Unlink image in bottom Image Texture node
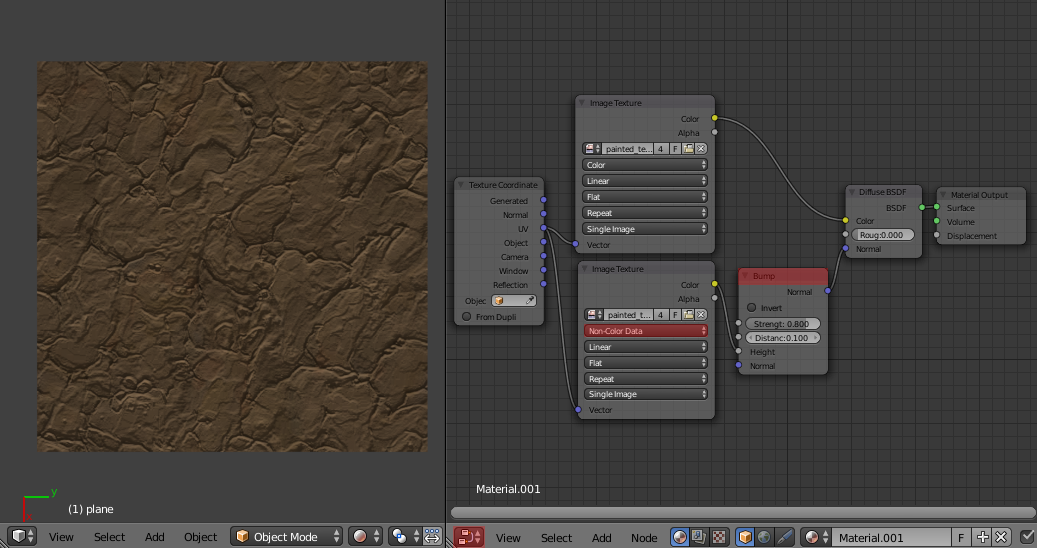This screenshot has height=548, width=1037. tap(701, 314)
